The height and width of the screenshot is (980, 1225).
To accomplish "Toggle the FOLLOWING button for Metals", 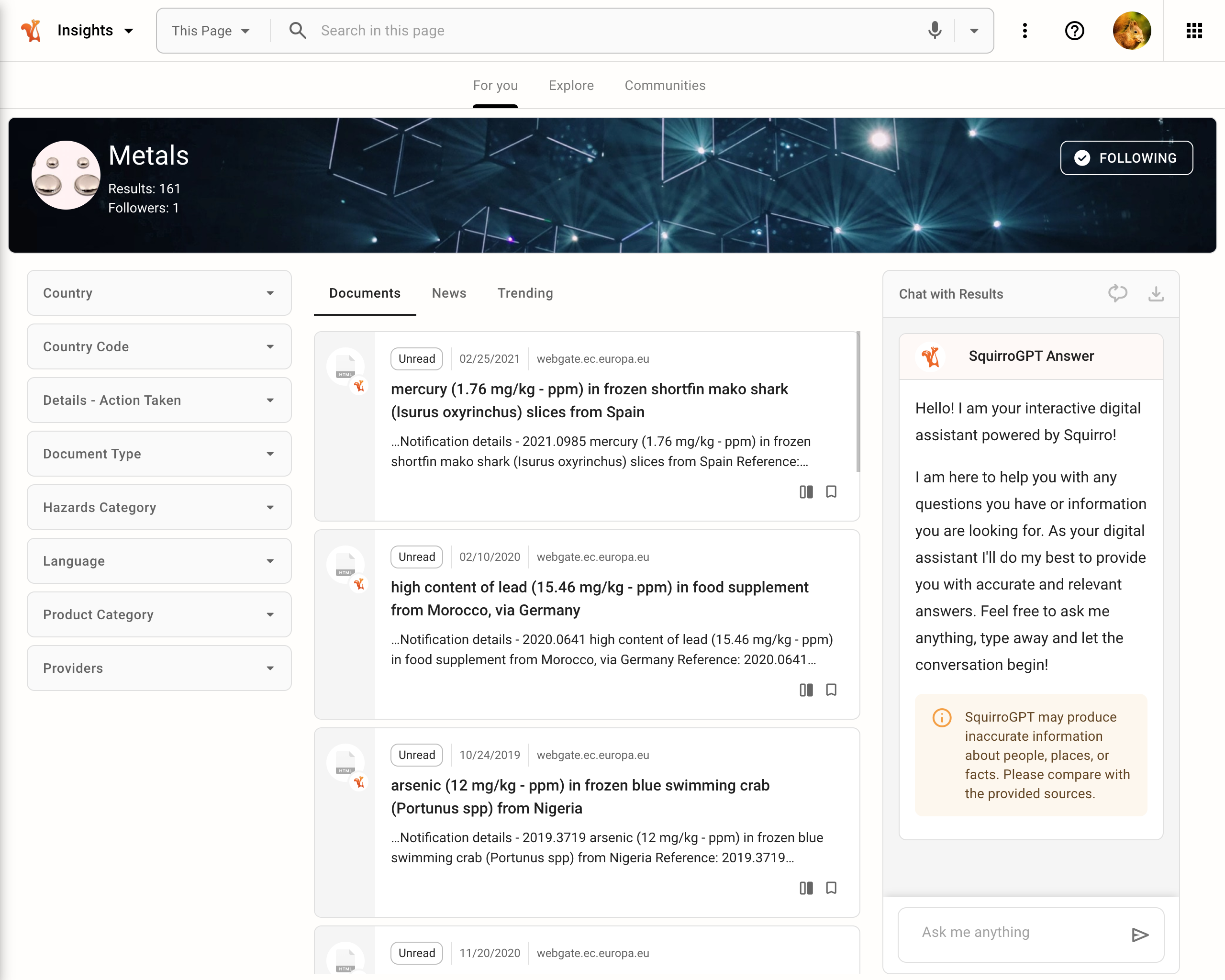I will tap(1126, 158).
